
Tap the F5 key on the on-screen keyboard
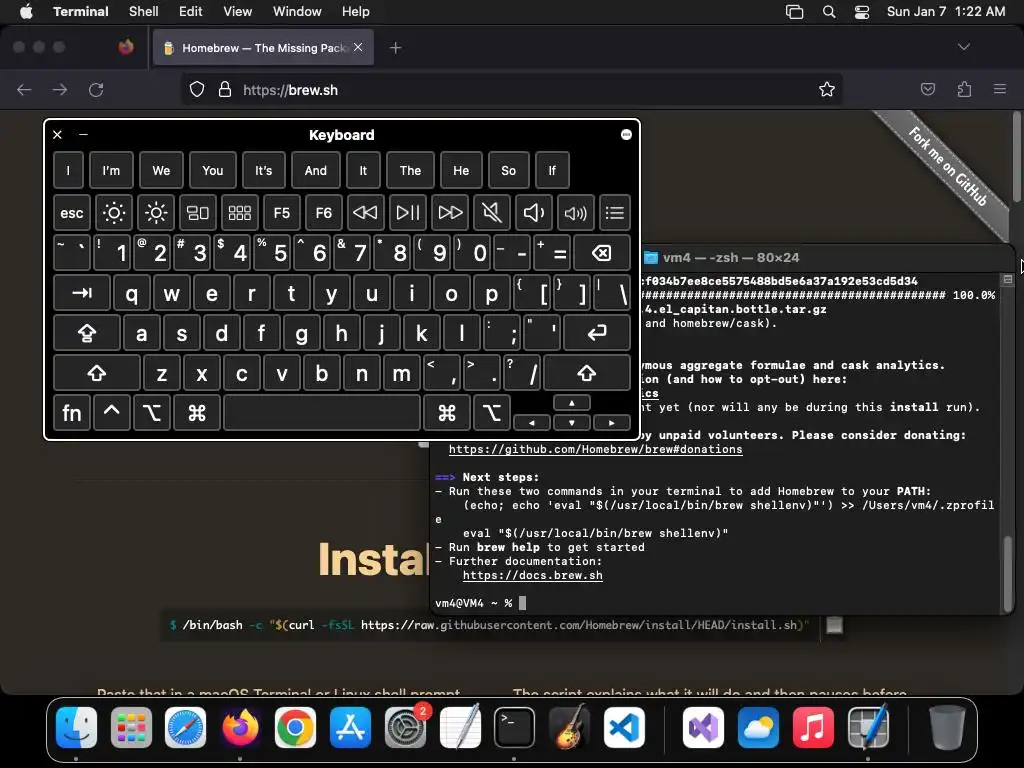[x=281, y=213]
